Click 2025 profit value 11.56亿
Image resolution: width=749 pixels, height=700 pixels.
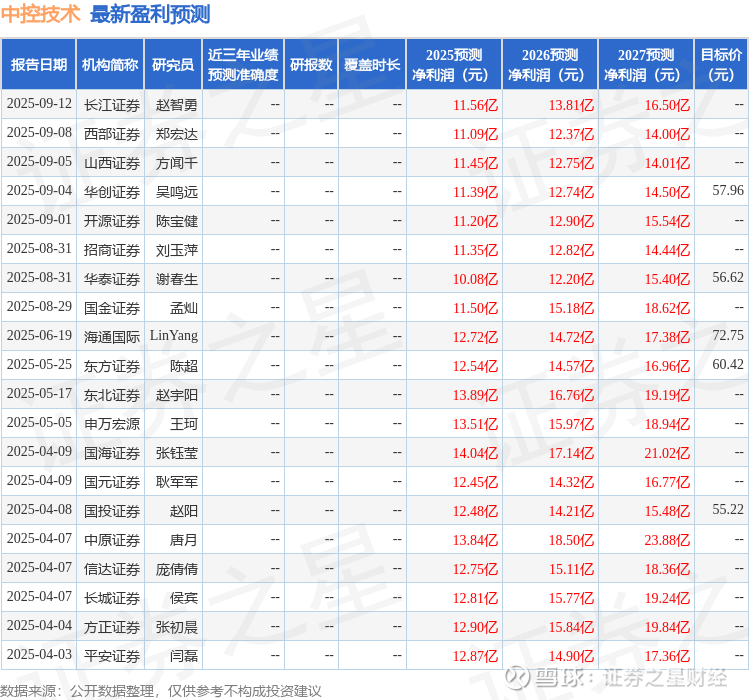coord(475,105)
